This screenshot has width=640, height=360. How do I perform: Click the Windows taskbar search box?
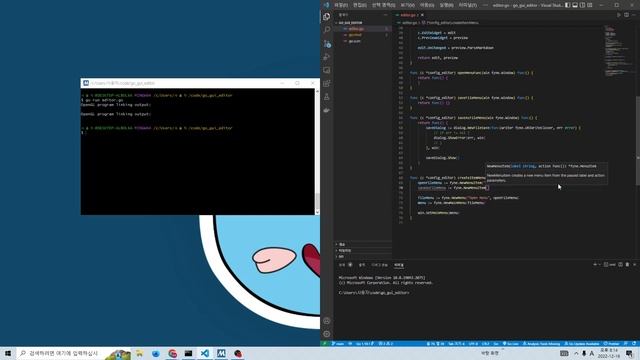coord(73,353)
